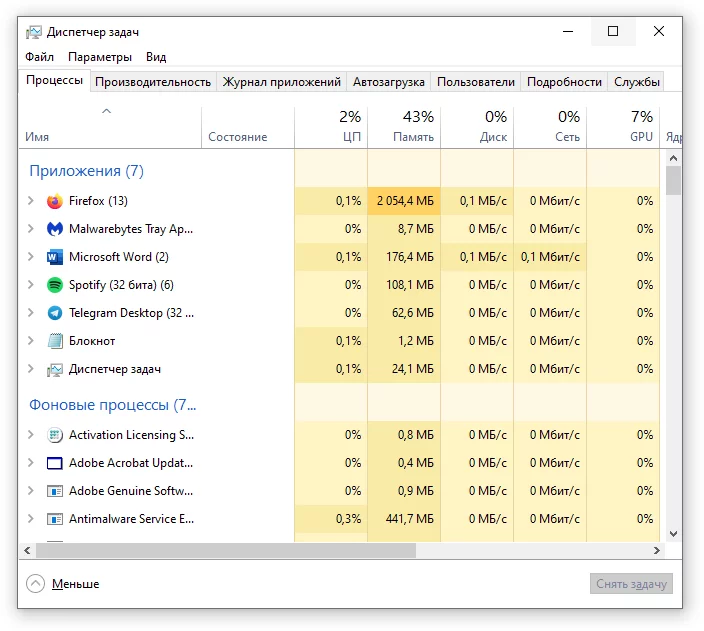Click the horizontal scrollbar right arrow
This screenshot has width=704, height=631.
(x=657, y=550)
